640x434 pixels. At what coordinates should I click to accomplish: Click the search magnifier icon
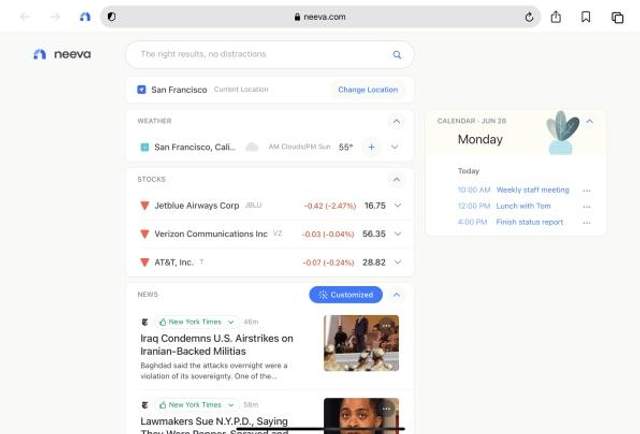click(x=397, y=55)
